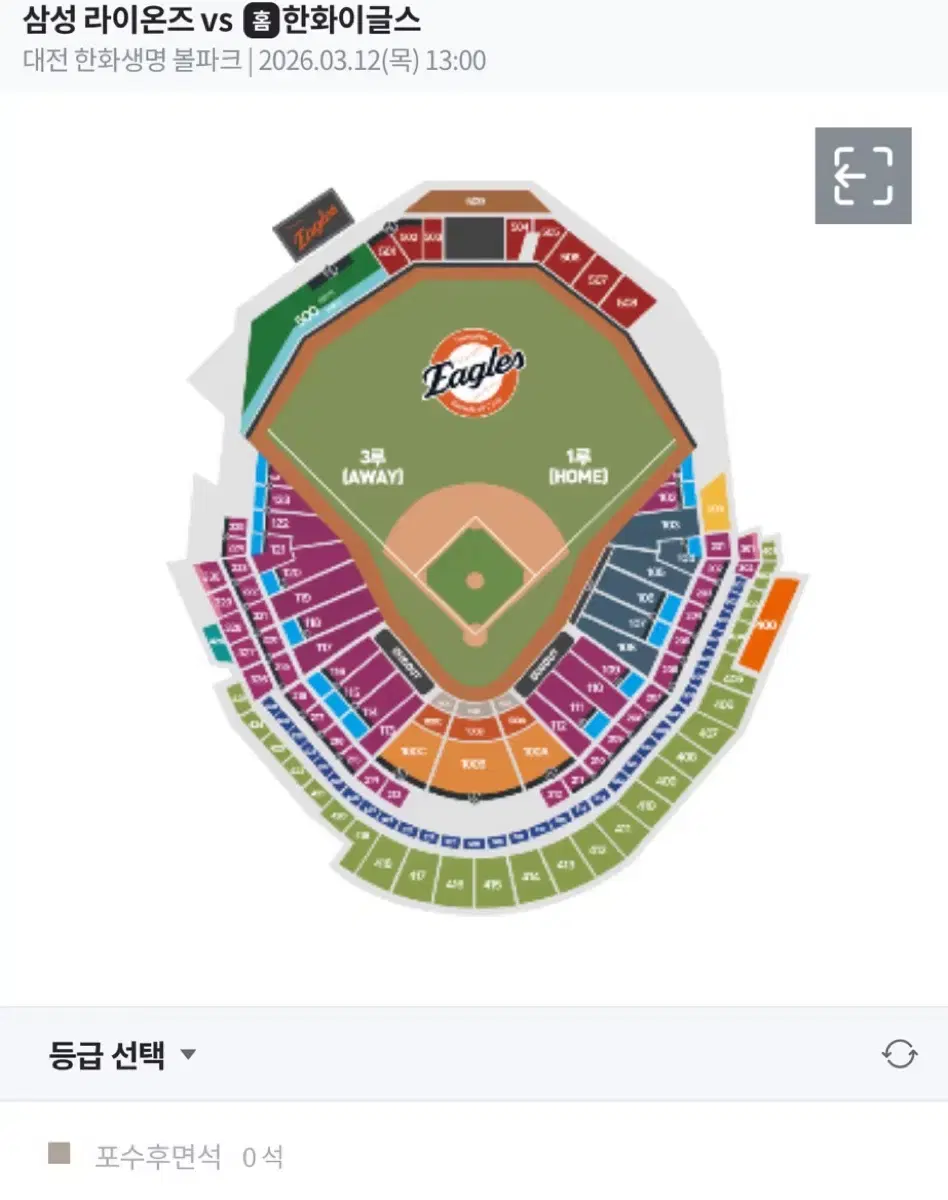The width and height of the screenshot is (948, 1200).
Task: Choose upper-deck green section 415
Action: [492, 885]
